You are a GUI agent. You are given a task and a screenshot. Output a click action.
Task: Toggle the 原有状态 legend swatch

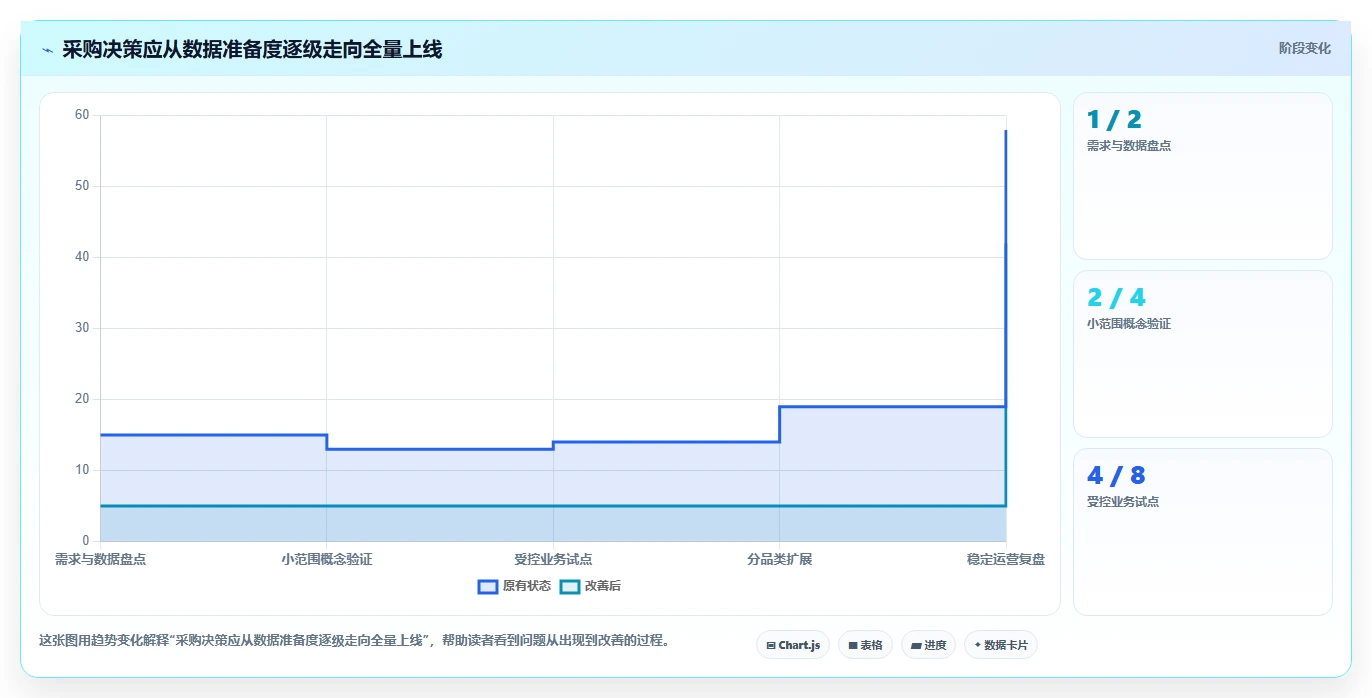pyautogui.click(x=488, y=586)
